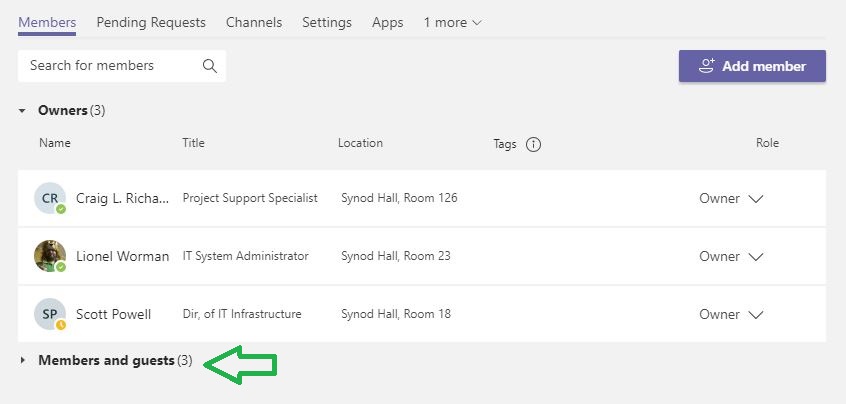The image size is (846, 404).
Task: Click the Name column header
Action: tap(54, 143)
